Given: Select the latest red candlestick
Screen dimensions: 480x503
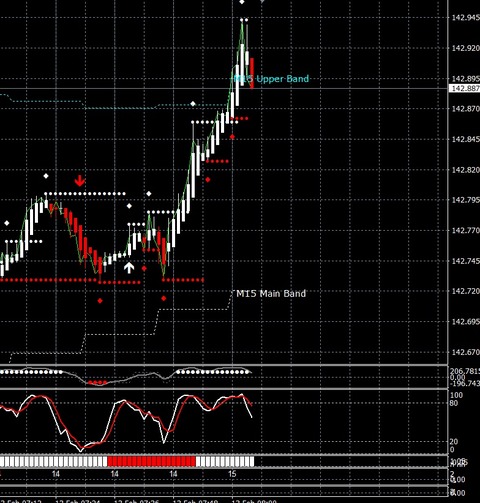Looking at the screenshot, I should tap(252, 73).
